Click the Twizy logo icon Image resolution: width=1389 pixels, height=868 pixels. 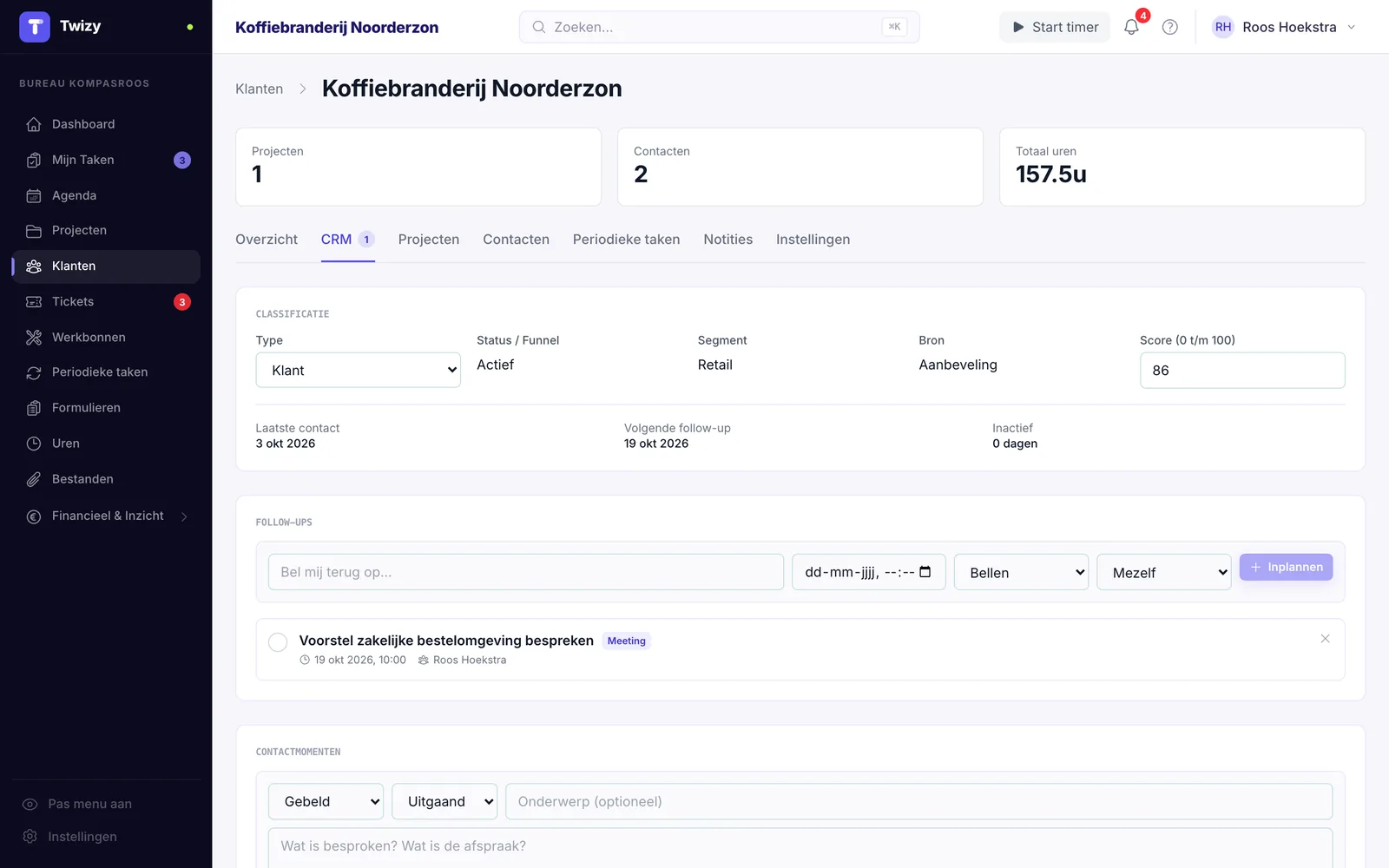[35, 27]
